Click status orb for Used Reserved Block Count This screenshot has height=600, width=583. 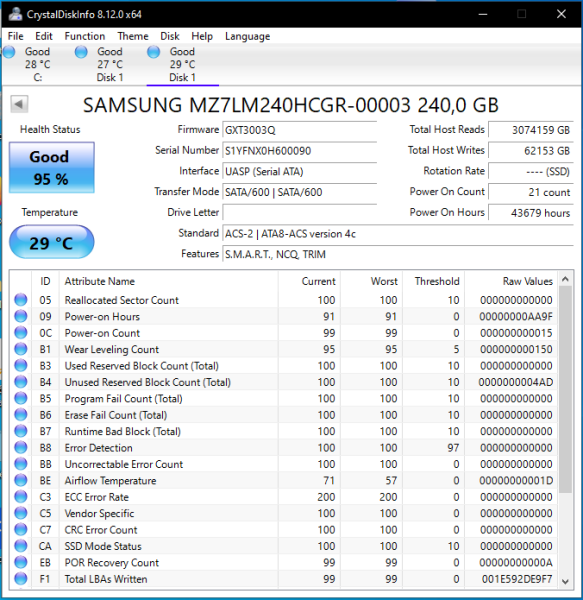(x=21, y=365)
